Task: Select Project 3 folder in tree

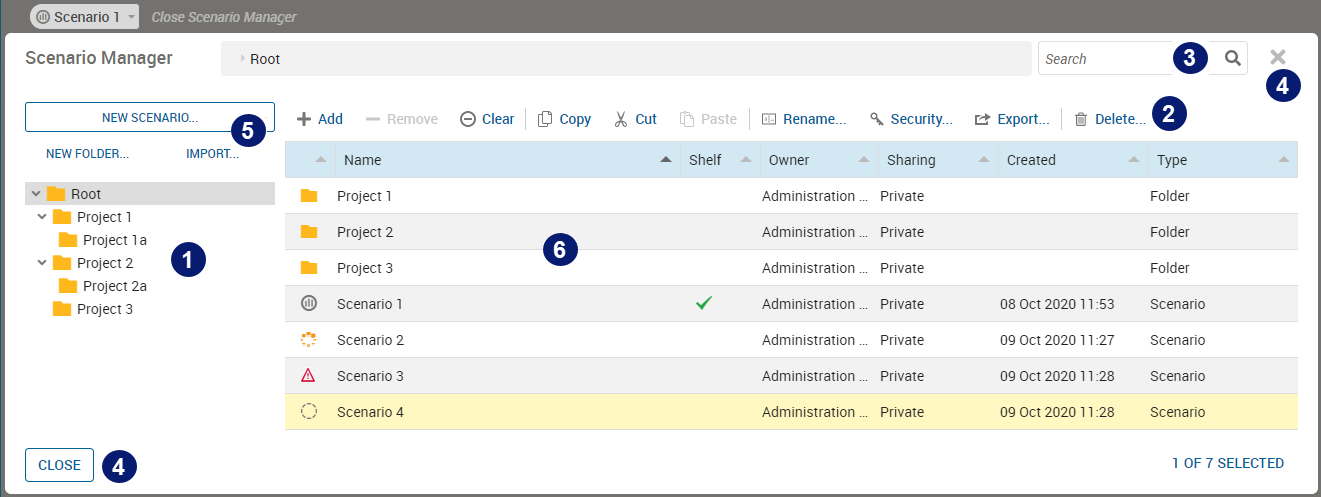Action: 104,309
